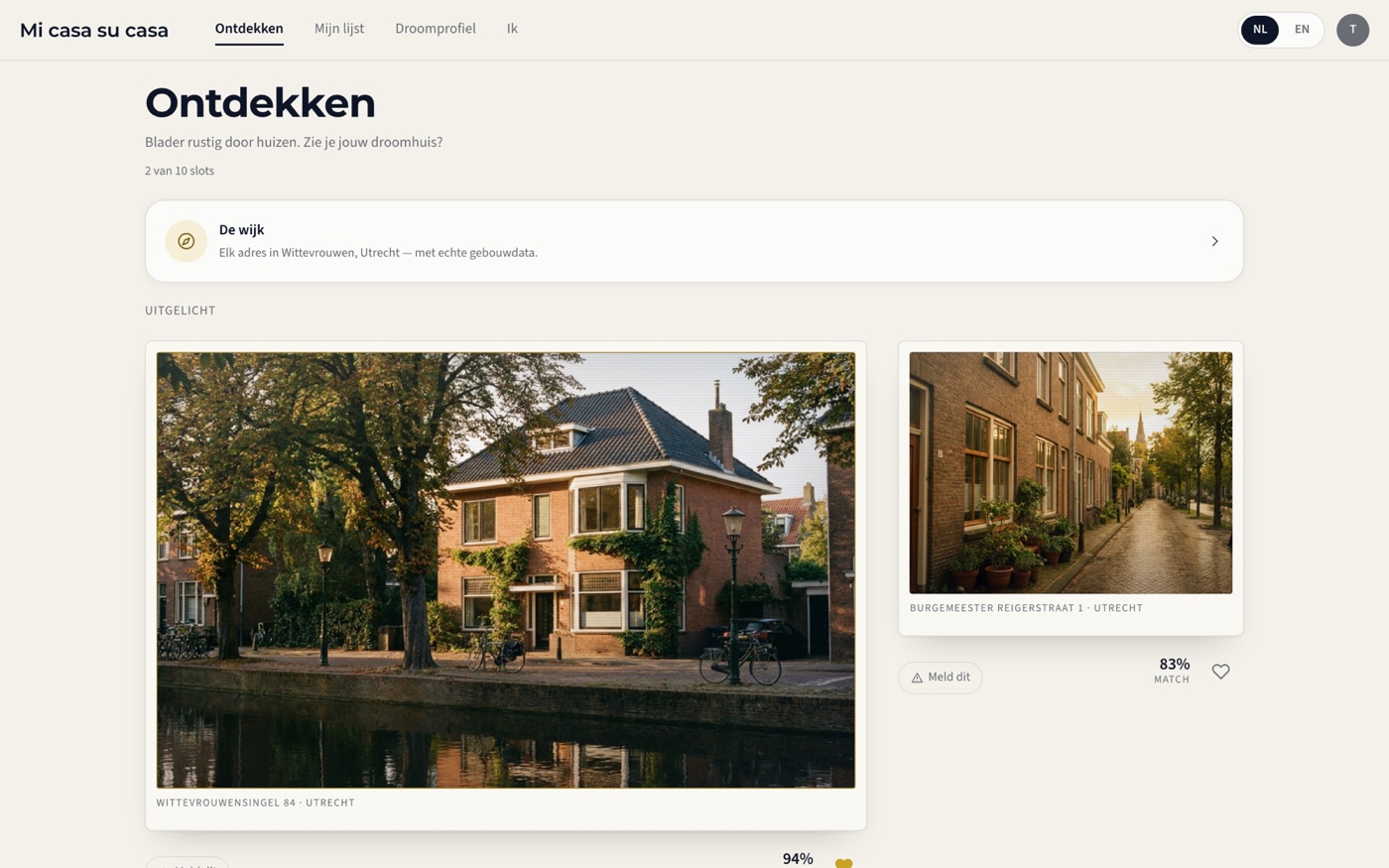Viewport: 1389px width, 868px height.
Task: Switch to the Droomprofiel tab
Action: coord(436,29)
